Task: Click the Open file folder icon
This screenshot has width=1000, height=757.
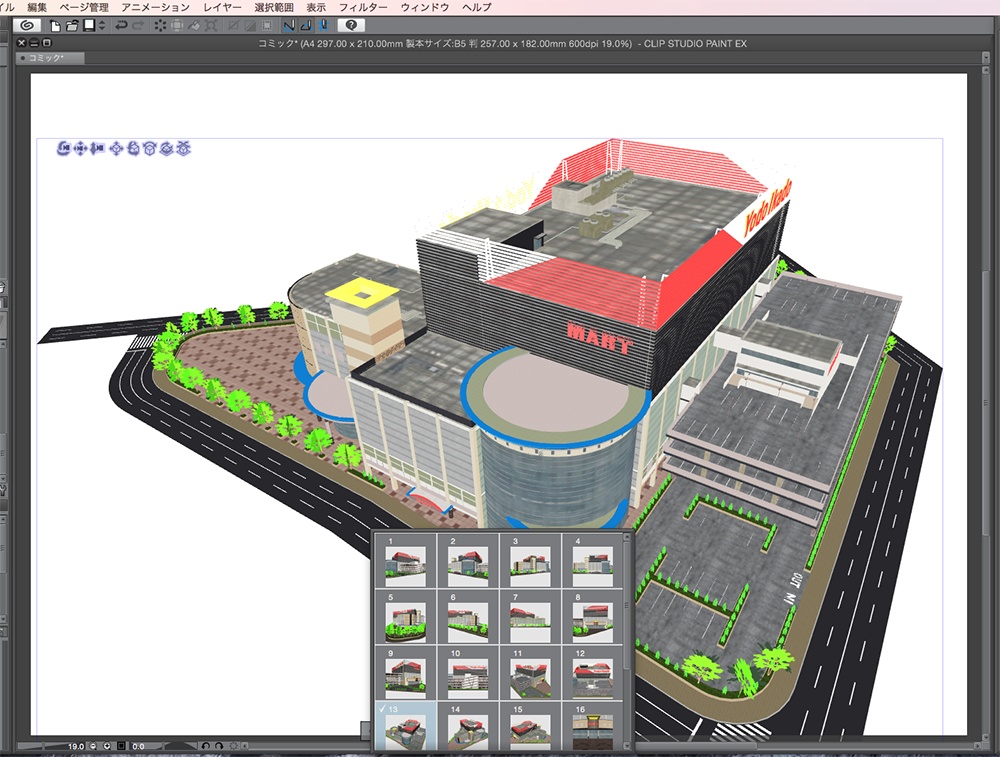Action: tap(72, 26)
